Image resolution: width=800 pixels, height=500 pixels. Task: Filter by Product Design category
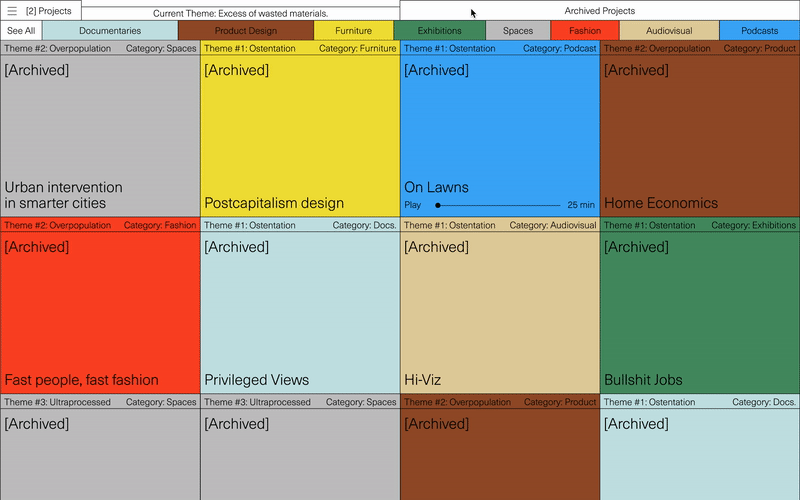point(245,31)
